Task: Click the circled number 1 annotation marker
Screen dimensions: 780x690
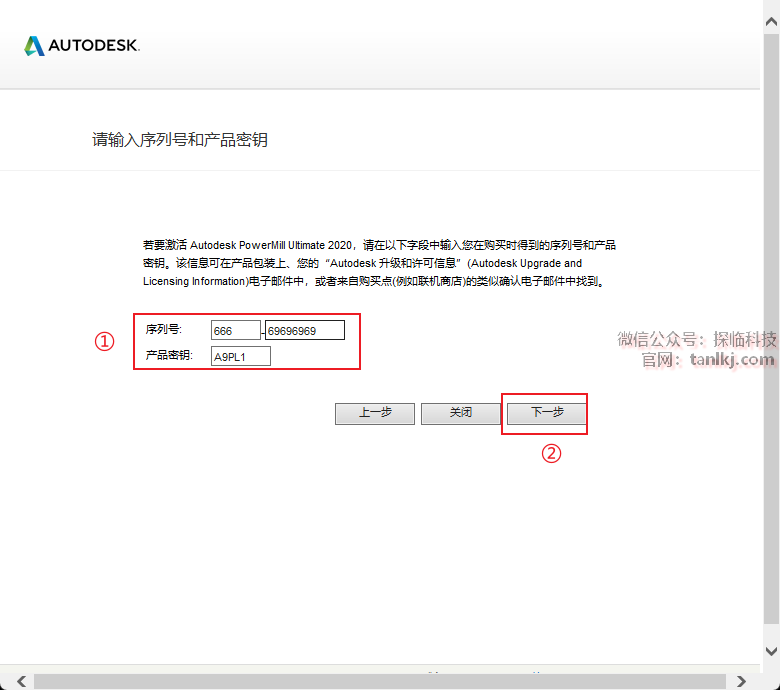Action: point(104,341)
